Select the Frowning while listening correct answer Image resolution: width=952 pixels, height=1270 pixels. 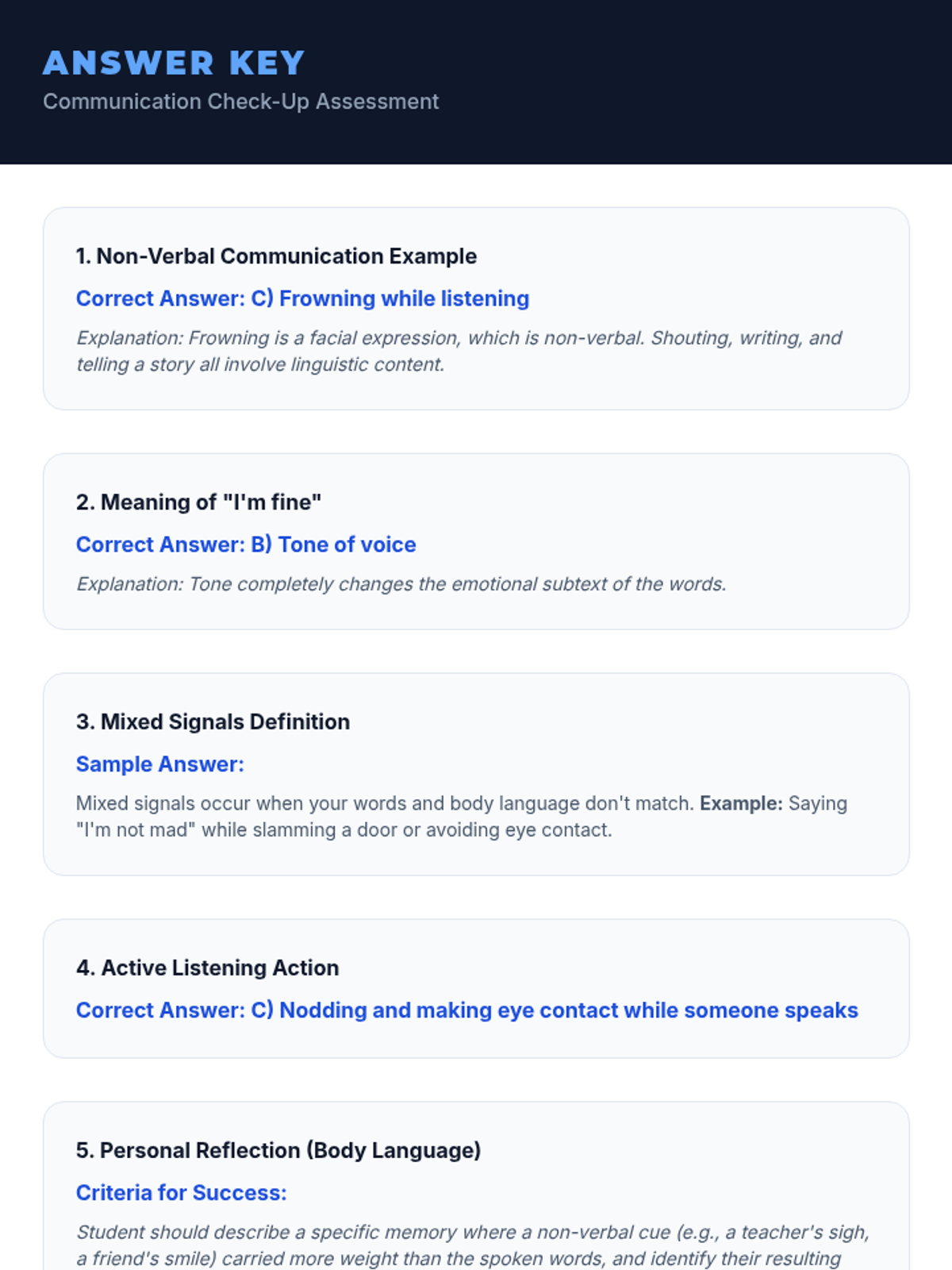click(302, 298)
